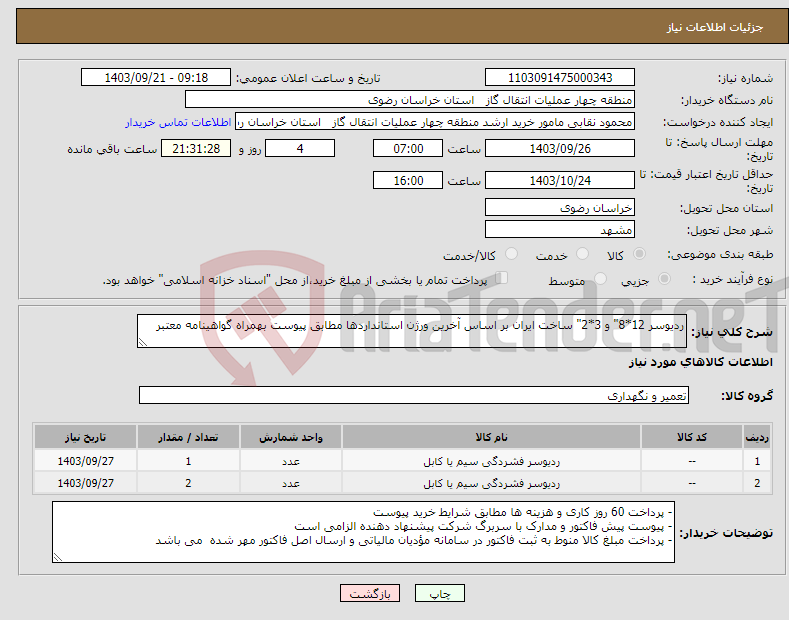Click the نام کالا column header
The height and width of the screenshot is (620, 789).
pos(491,437)
